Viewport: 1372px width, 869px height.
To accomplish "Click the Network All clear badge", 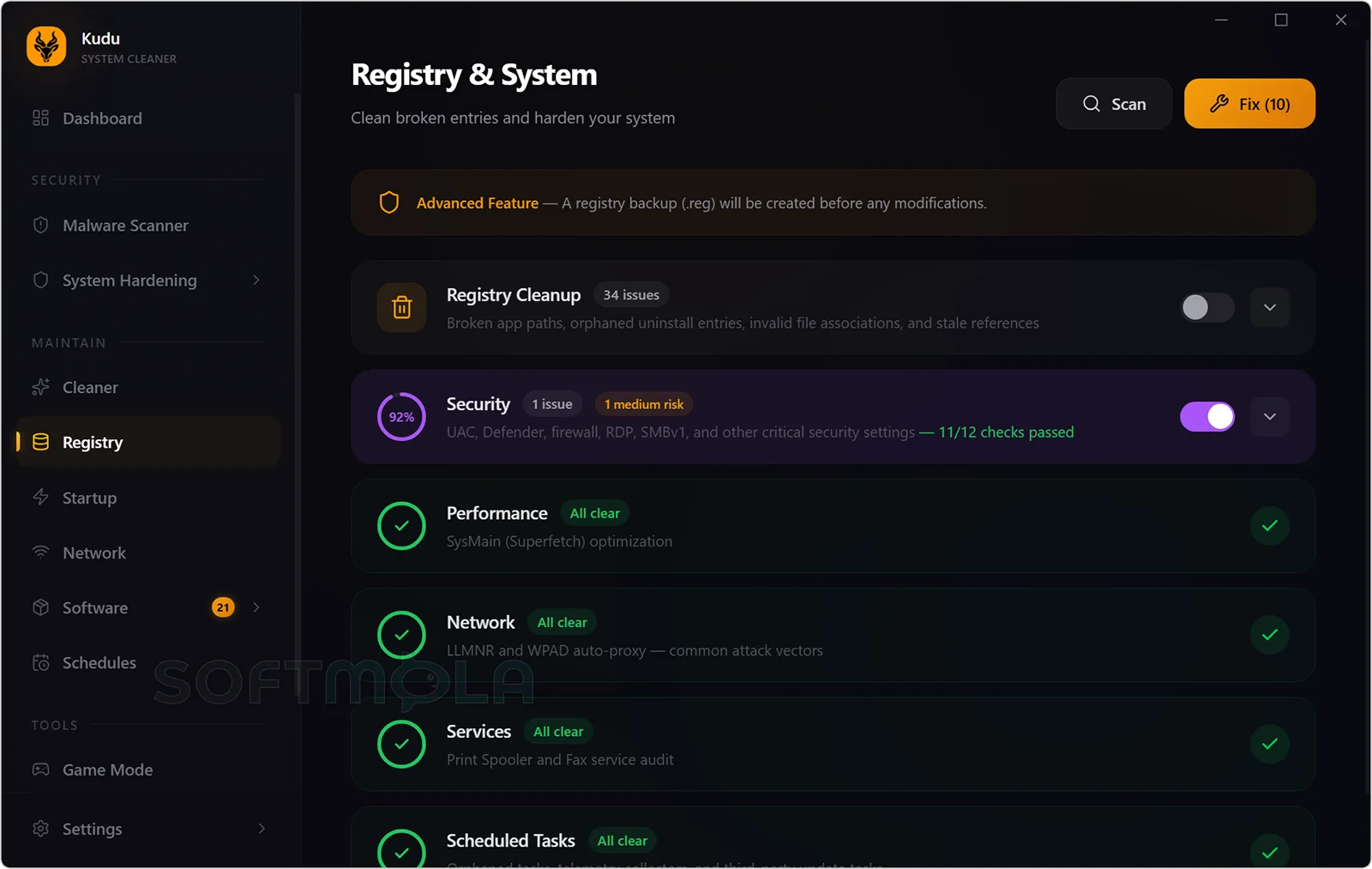I will pos(563,622).
